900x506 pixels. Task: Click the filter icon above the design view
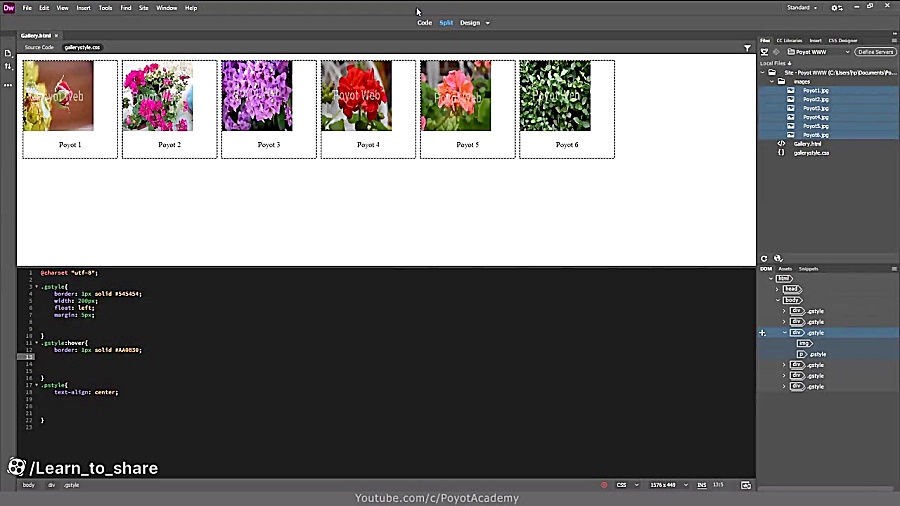[747, 48]
